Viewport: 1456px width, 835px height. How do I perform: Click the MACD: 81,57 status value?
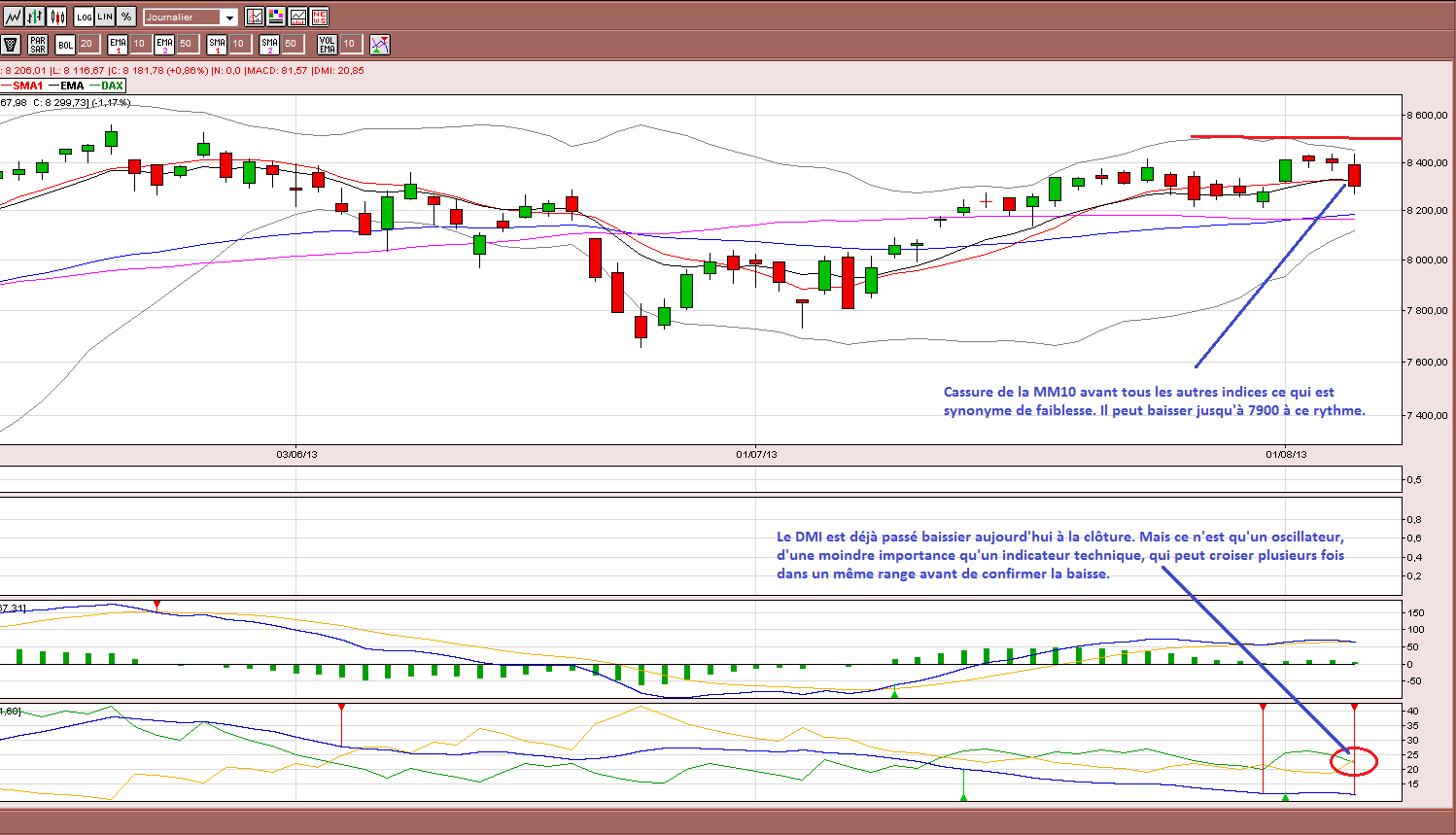tap(277, 70)
